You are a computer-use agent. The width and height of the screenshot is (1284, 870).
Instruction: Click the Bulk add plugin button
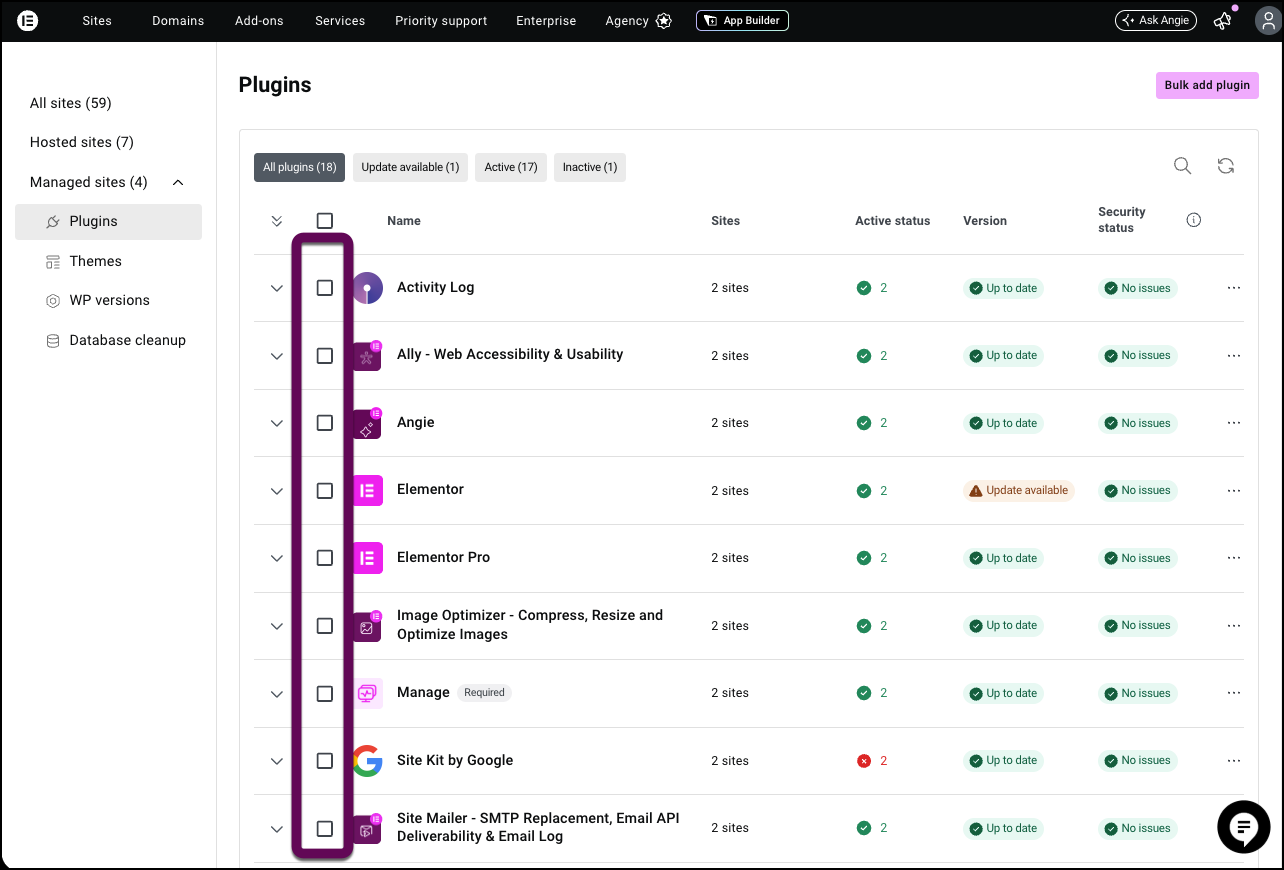coord(1207,85)
